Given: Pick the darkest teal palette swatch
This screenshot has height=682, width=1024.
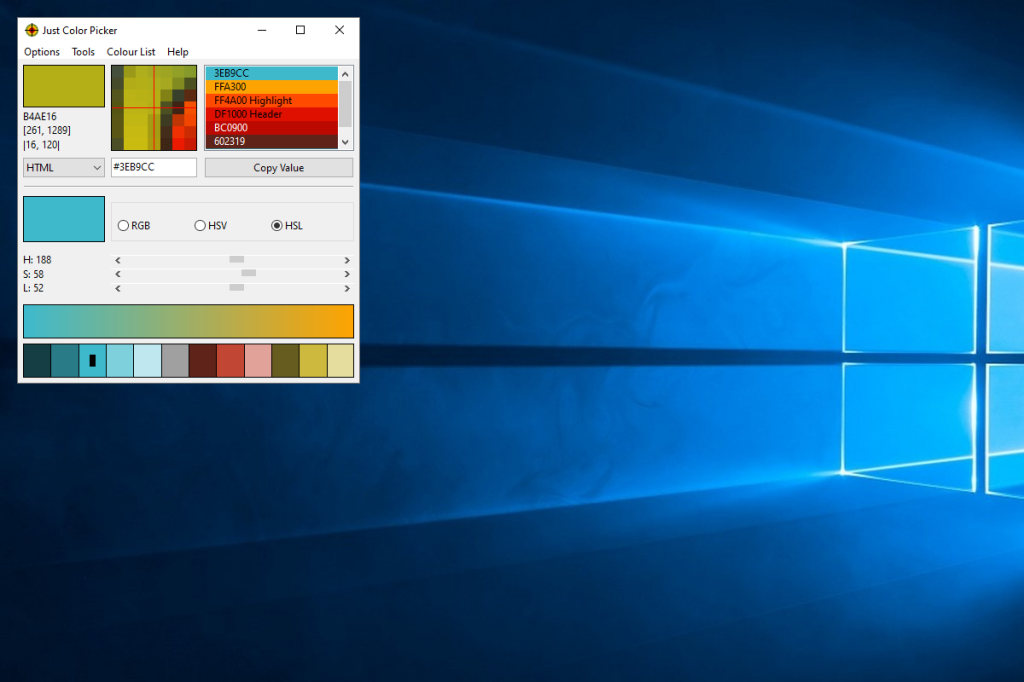Looking at the screenshot, I should tap(37, 361).
